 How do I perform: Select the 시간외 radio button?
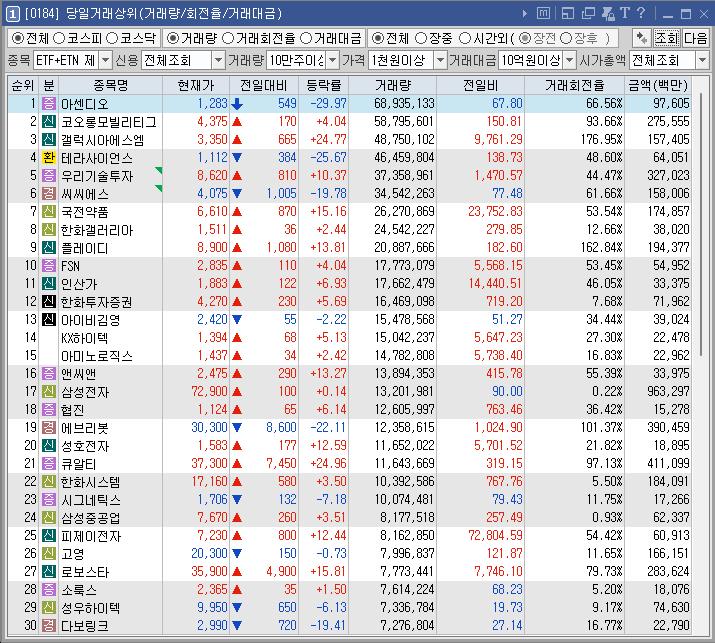click(x=464, y=38)
